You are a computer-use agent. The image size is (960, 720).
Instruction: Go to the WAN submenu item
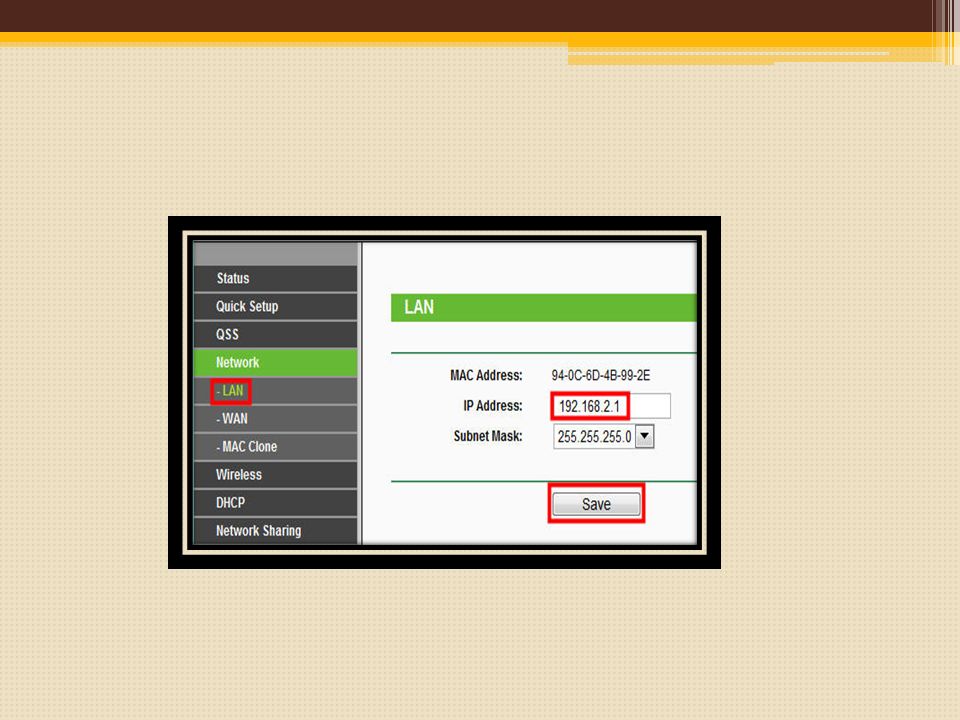click(x=276, y=419)
